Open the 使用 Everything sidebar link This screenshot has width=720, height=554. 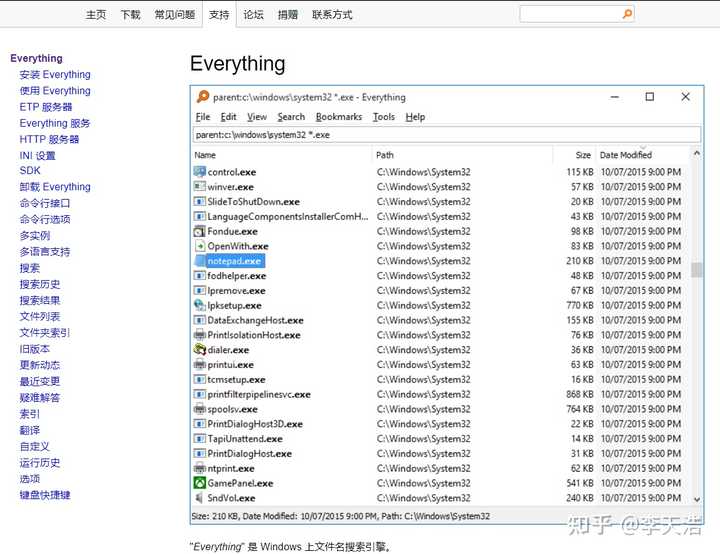point(55,90)
